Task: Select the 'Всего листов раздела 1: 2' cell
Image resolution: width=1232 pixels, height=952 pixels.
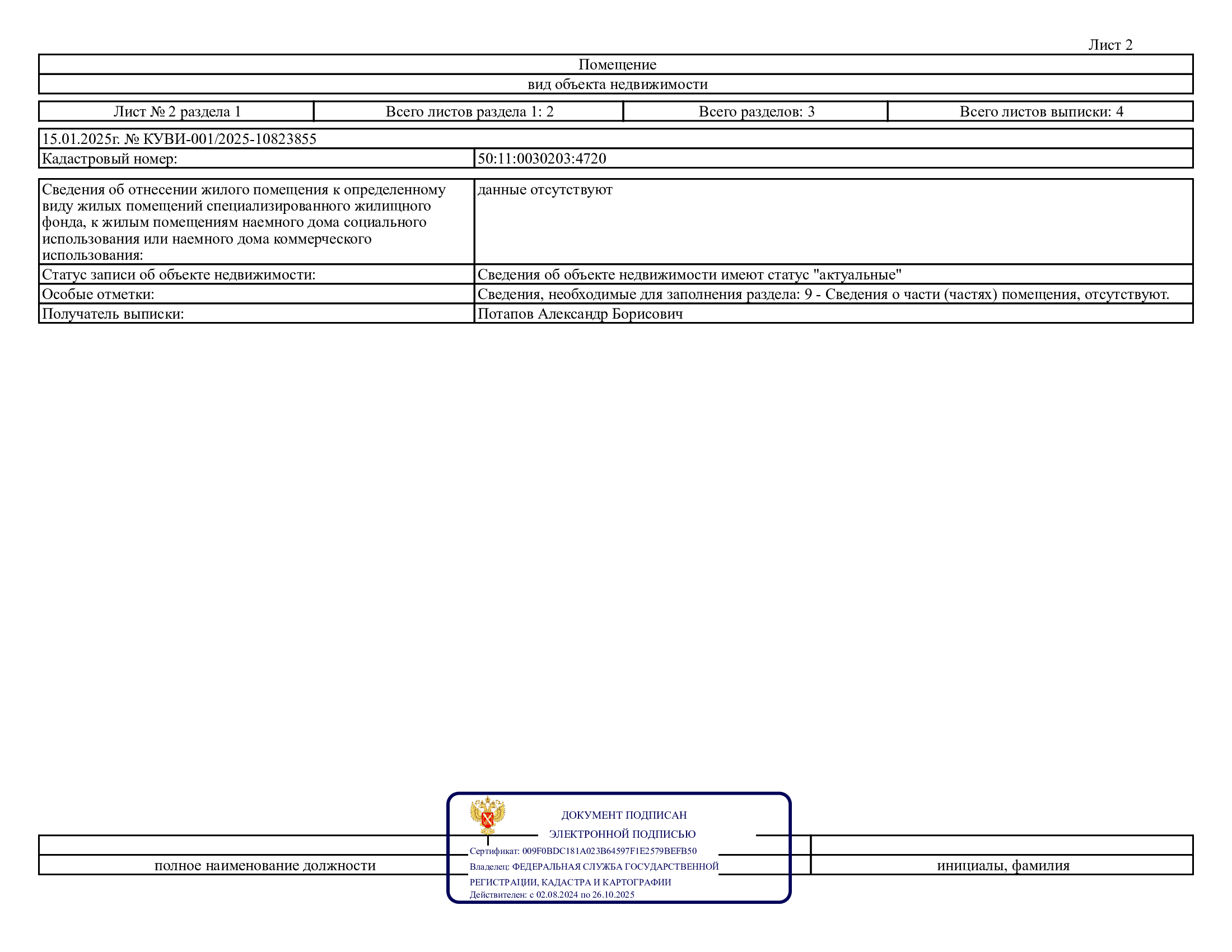Action: coord(469,111)
